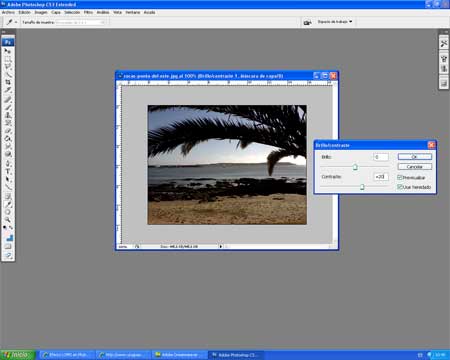Toggle the Previsualizar checkbox
Image resolution: width=450 pixels, height=360 pixels.
pyautogui.click(x=400, y=177)
